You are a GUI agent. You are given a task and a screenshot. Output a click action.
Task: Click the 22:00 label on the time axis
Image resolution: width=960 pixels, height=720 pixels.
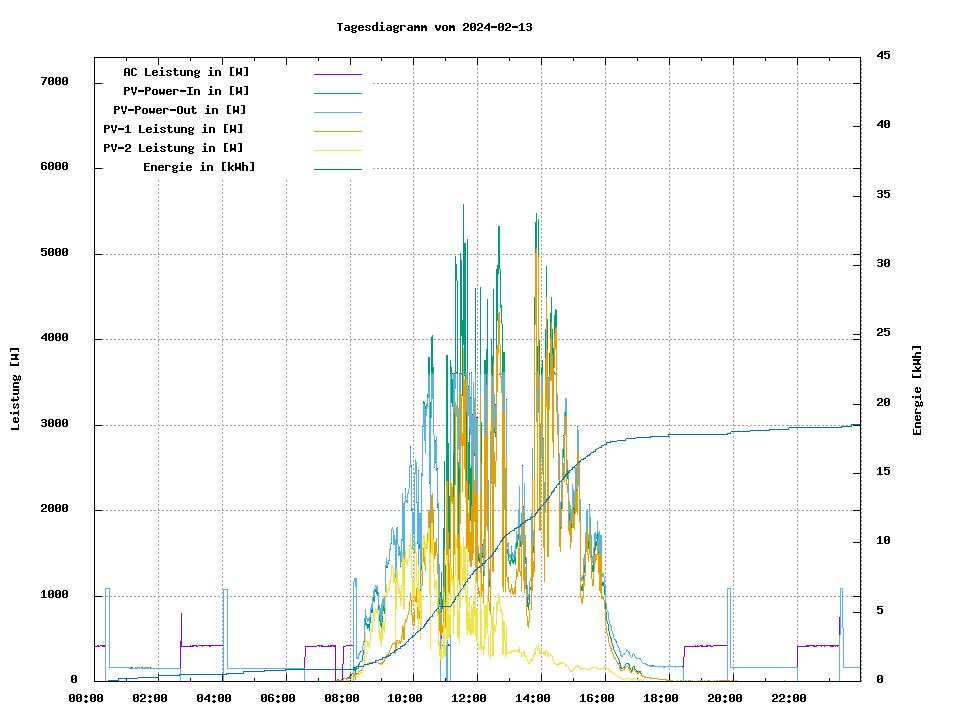788,698
